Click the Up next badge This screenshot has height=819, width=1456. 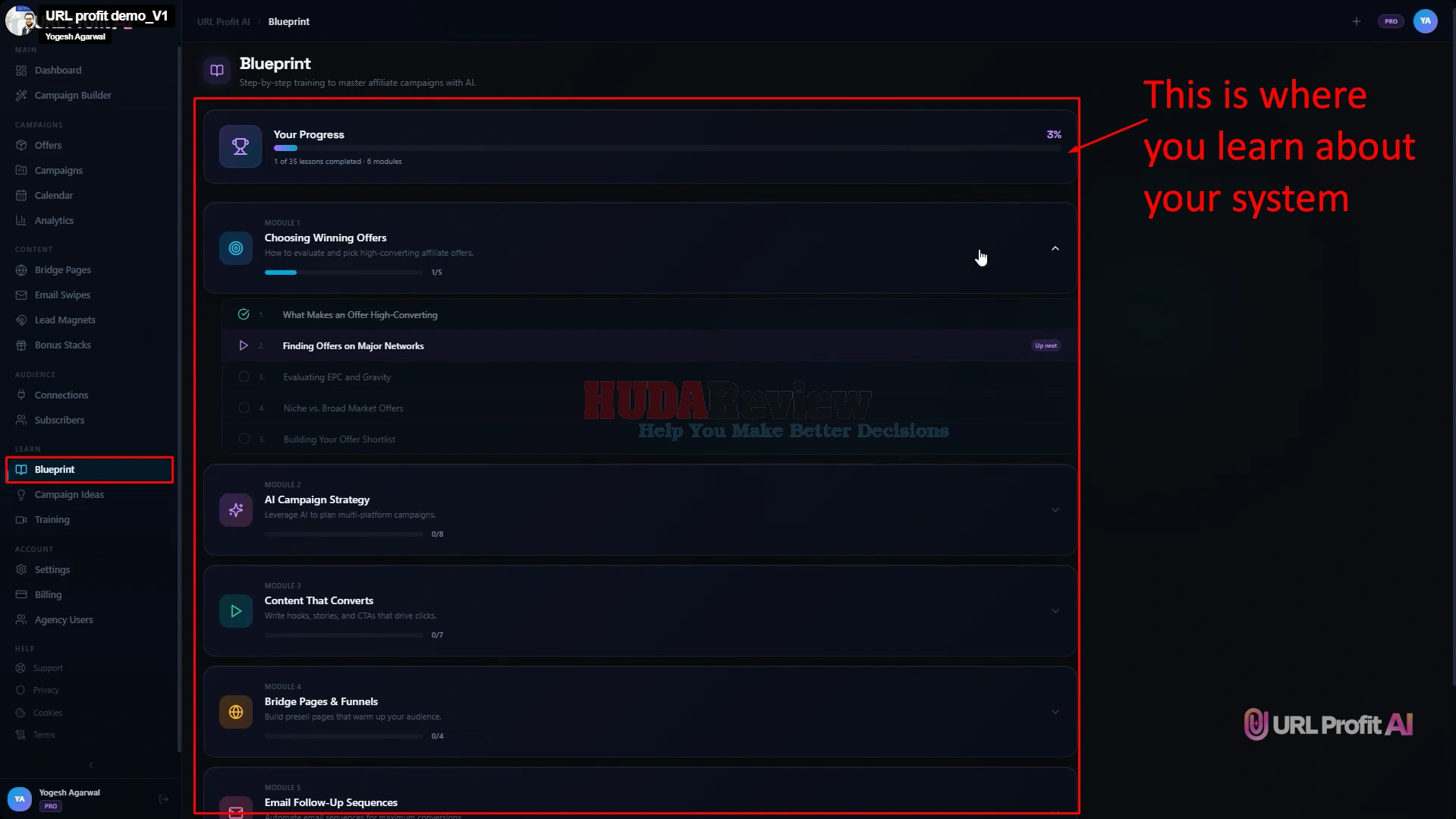pos(1046,345)
